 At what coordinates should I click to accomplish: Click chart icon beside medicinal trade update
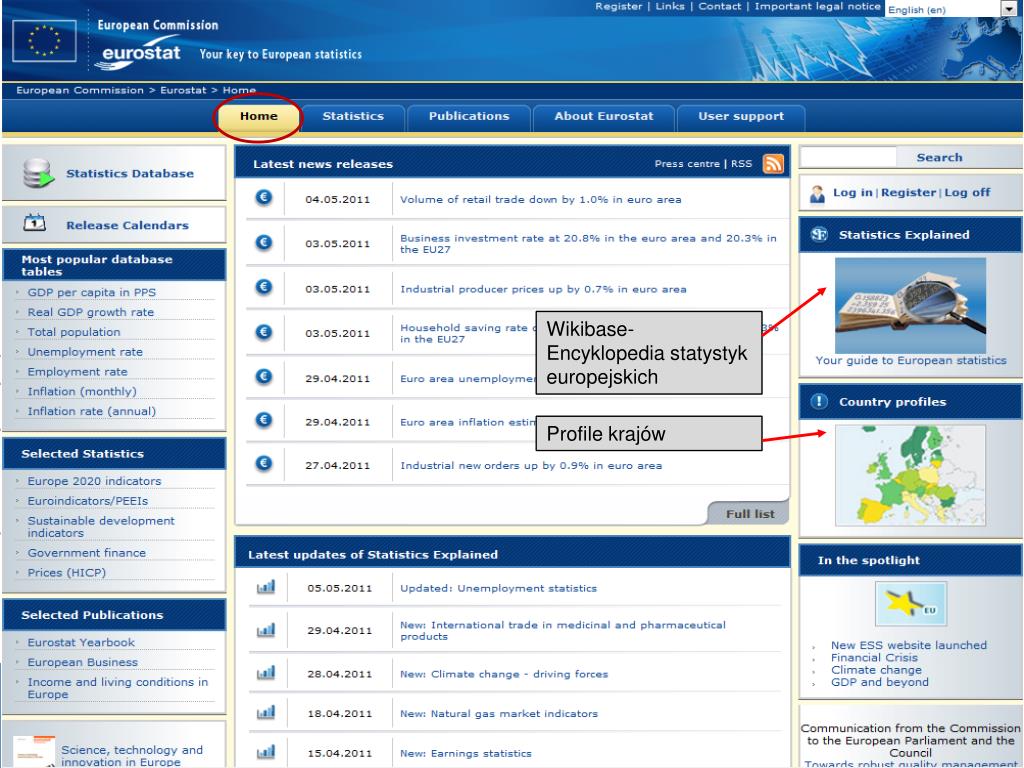point(266,630)
